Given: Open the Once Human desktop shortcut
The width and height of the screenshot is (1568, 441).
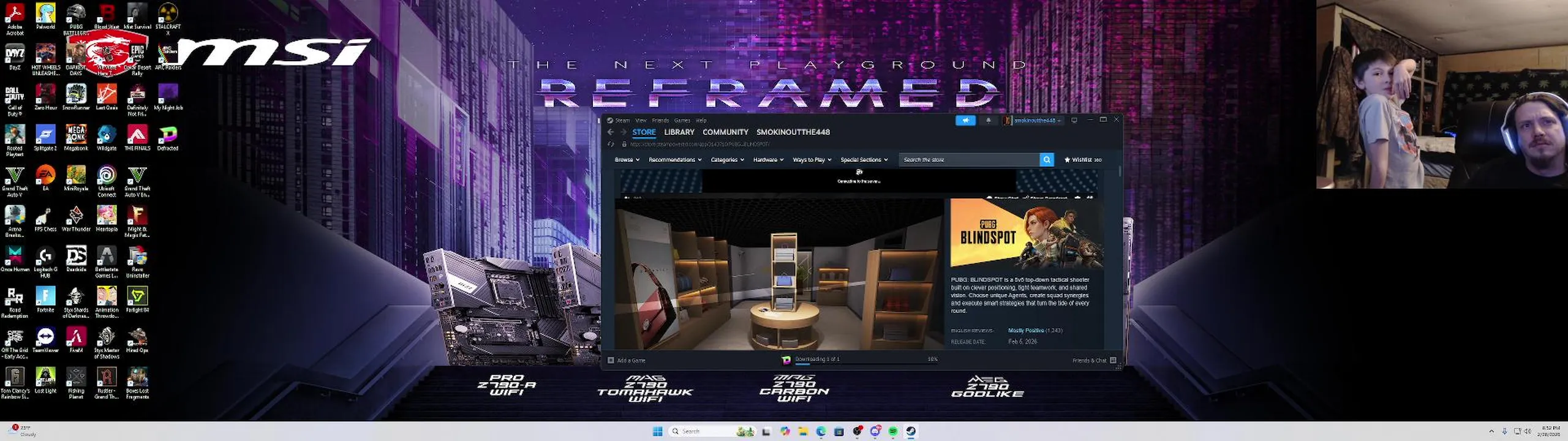Looking at the screenshot, I should 15,259.
